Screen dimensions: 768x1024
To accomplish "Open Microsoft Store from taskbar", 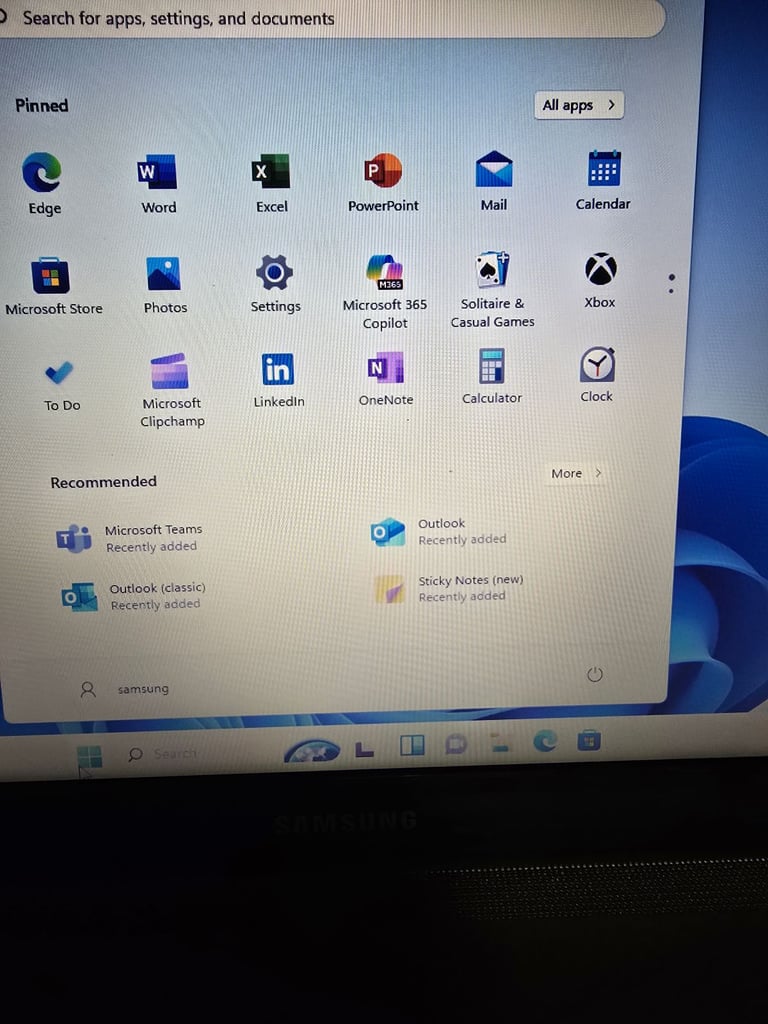I will point(588,741).
